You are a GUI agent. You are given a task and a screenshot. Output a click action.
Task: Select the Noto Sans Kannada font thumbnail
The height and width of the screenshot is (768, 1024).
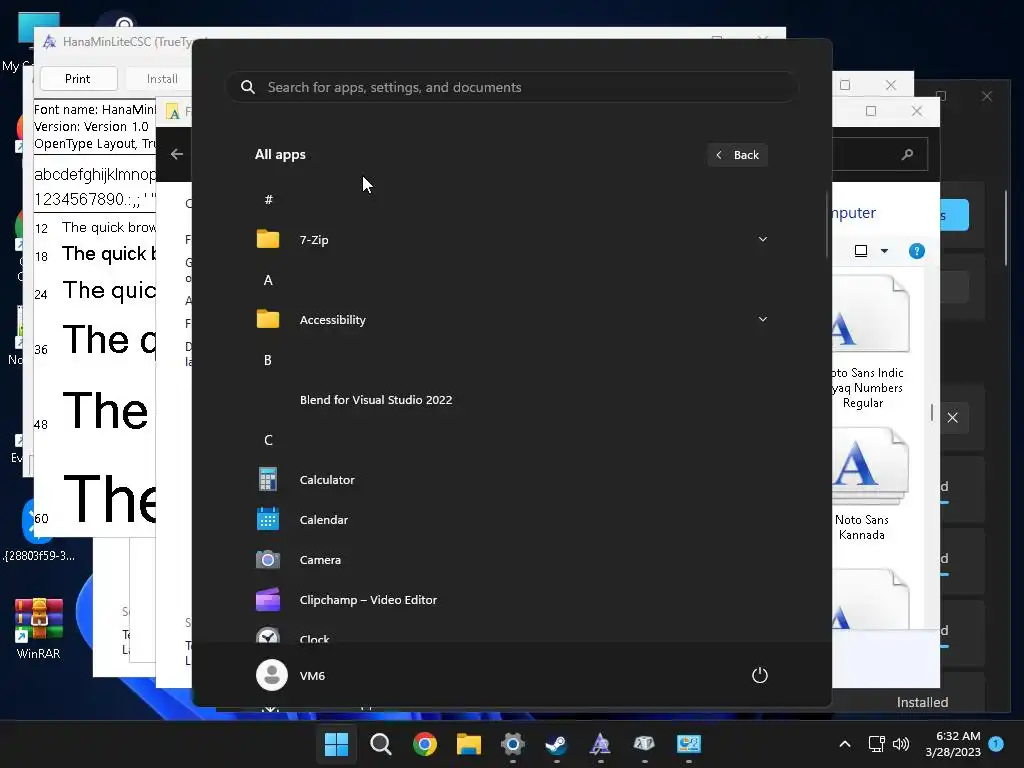click(x=871, y=466)
